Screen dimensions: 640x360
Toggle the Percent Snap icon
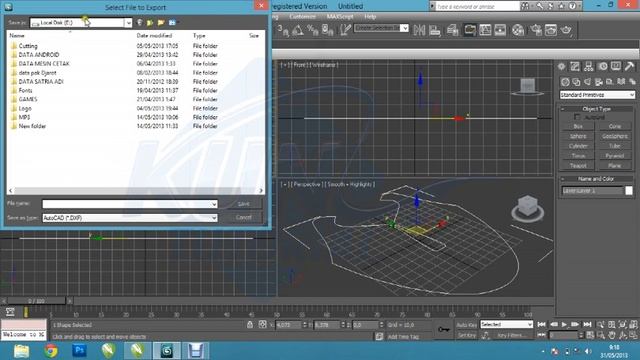click(313, 30)
